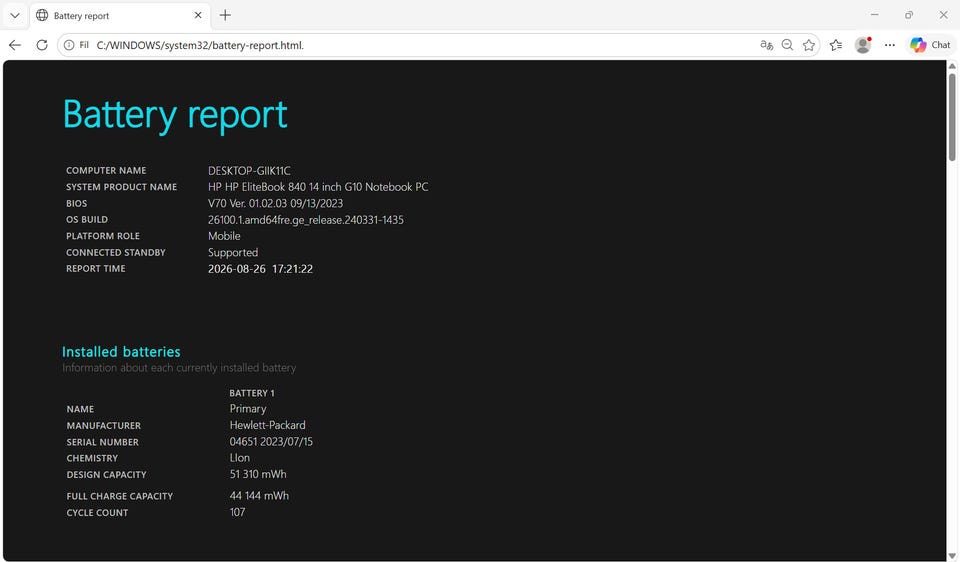960x562 pixels.
Task: Click the COMPUTER NAME label
Action: coord(106,171)
